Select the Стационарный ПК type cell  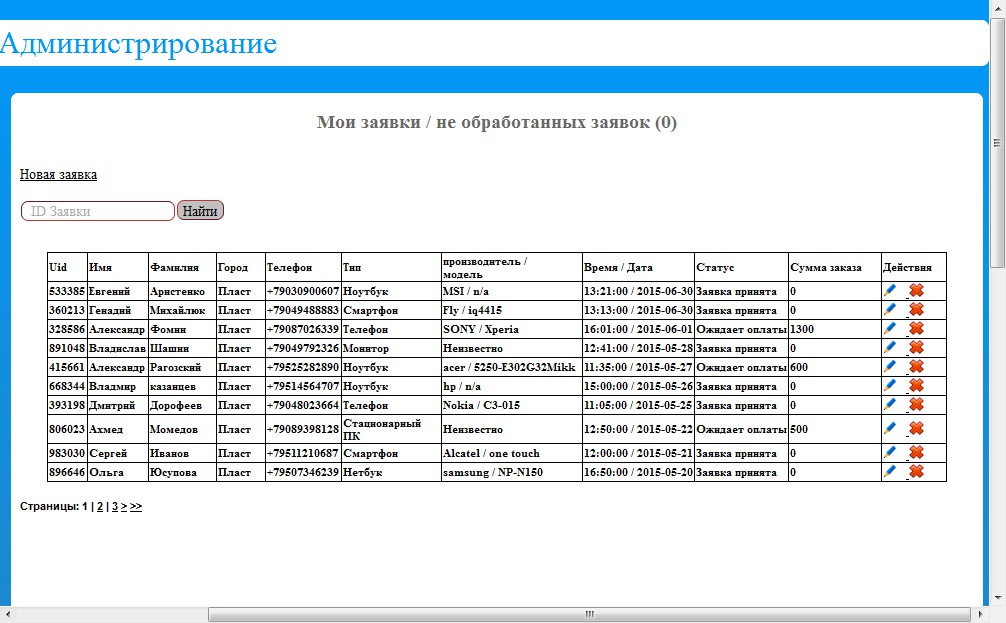tap(391, 429)
